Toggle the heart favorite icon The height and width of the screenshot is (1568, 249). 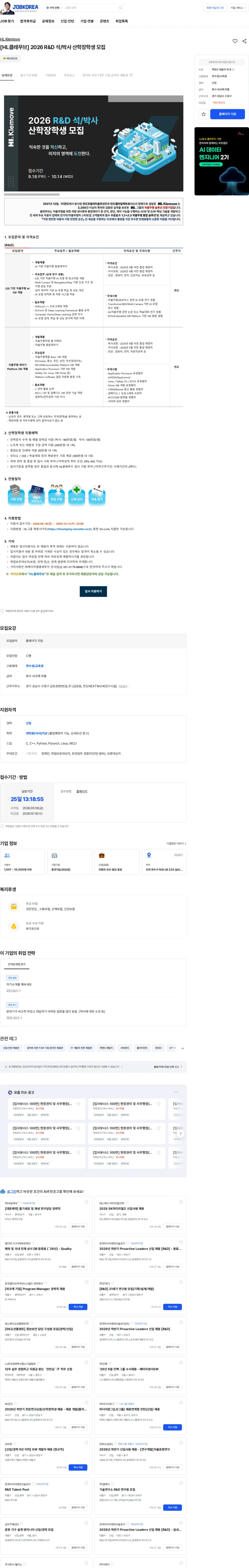pyautogui.click(x=235, y=41)
